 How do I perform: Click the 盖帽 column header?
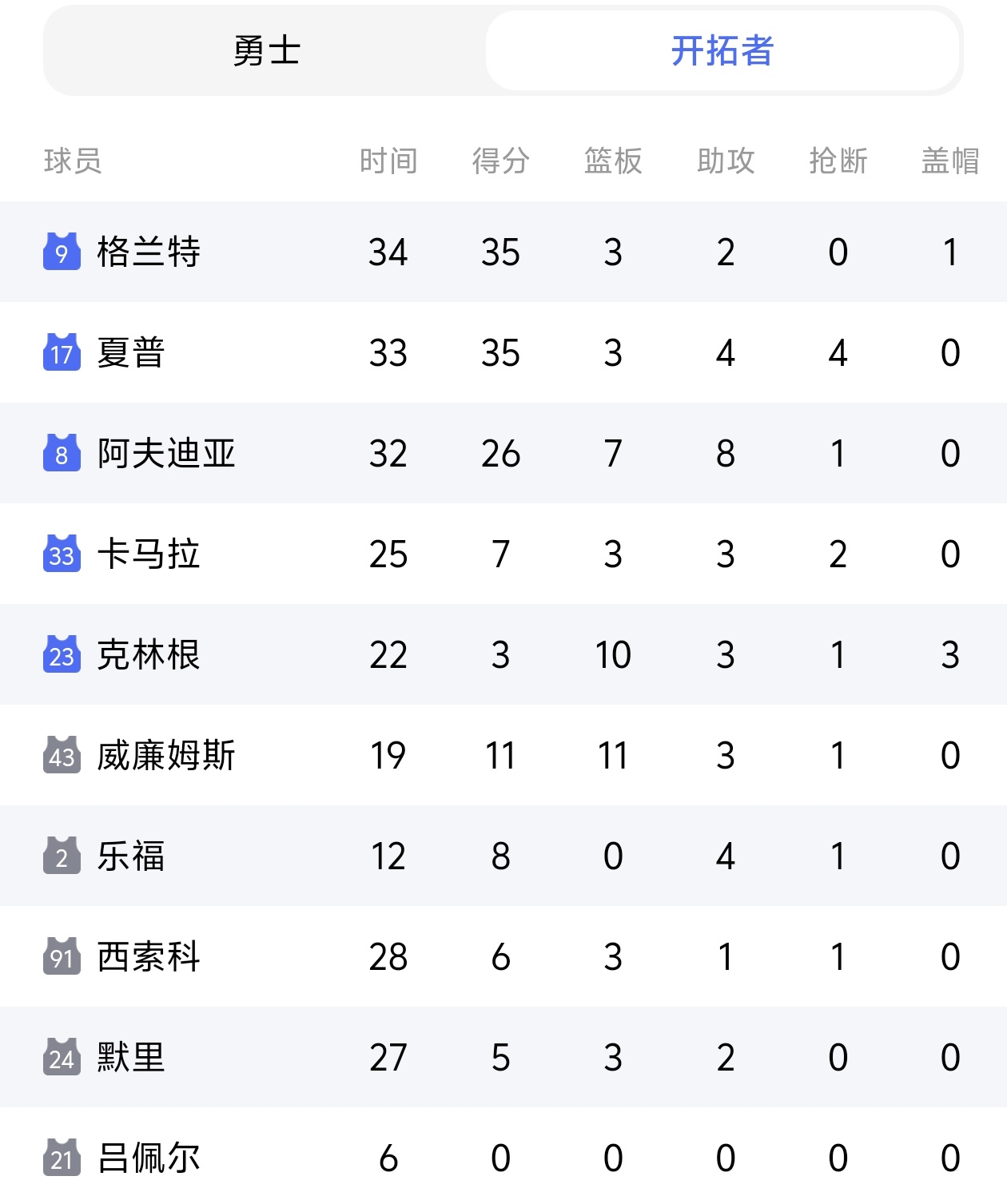coord(949,161)
